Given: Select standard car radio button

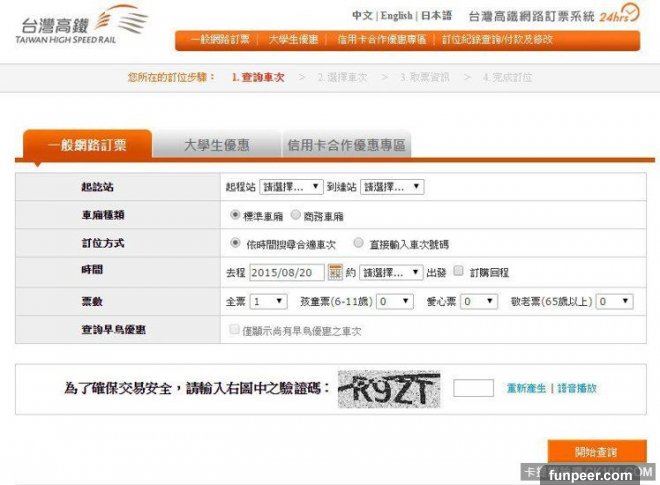Looking at the screenshot, I should coord(235,215).
